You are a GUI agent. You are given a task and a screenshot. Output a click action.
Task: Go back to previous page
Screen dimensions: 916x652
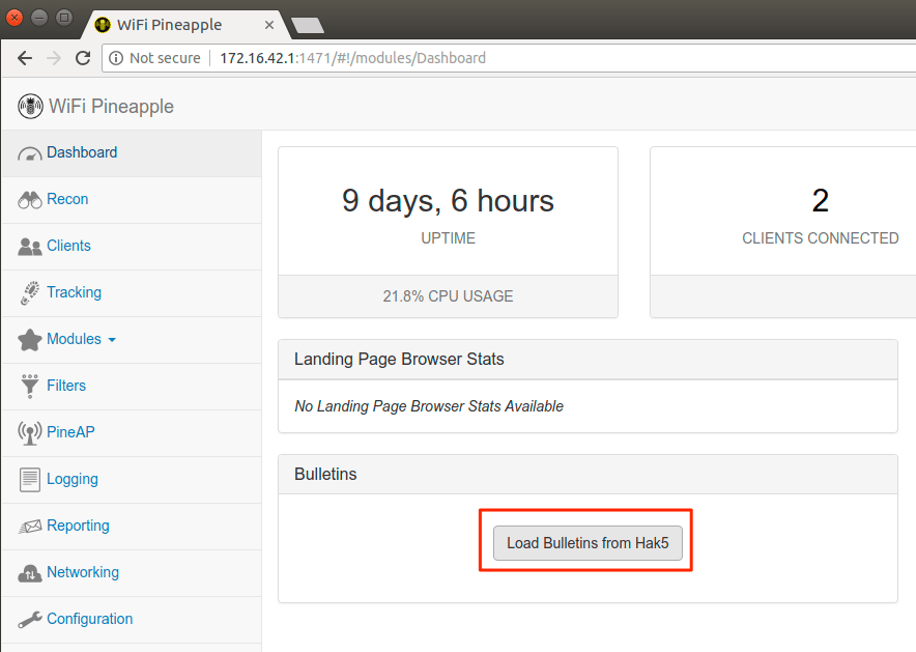click(x=25, y=58)
